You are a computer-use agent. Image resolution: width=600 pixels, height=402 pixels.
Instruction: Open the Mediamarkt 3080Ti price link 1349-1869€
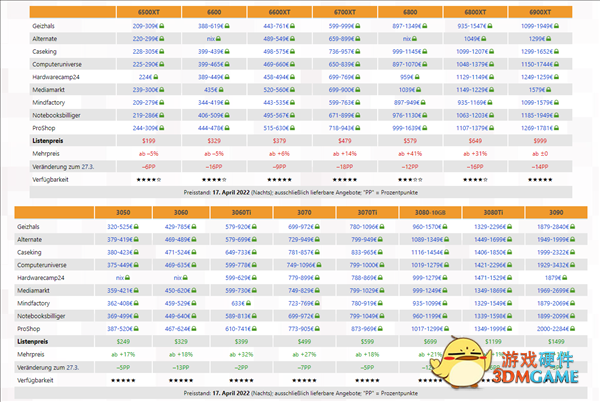click(491, 290)
